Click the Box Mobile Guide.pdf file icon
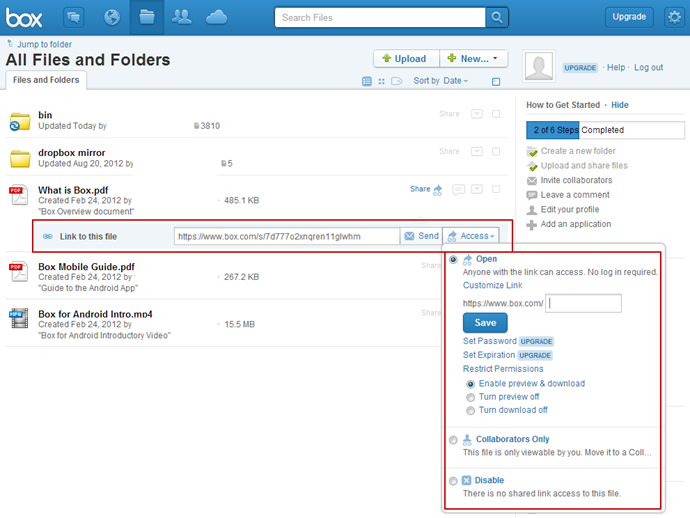Screen dimensions: 690x518 (x=18, y=272)
